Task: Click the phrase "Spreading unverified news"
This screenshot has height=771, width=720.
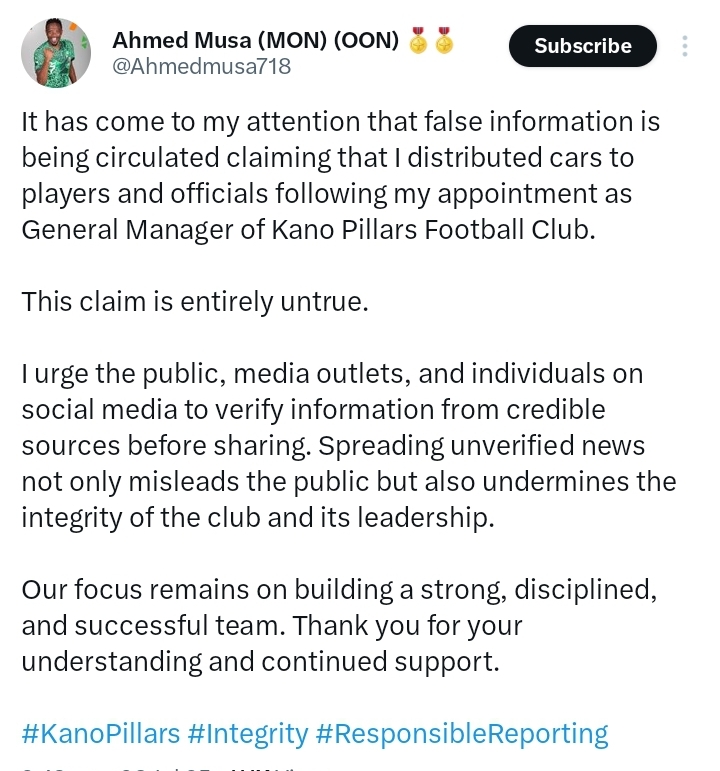Action: pyautogui.click(x=481, y=446)
